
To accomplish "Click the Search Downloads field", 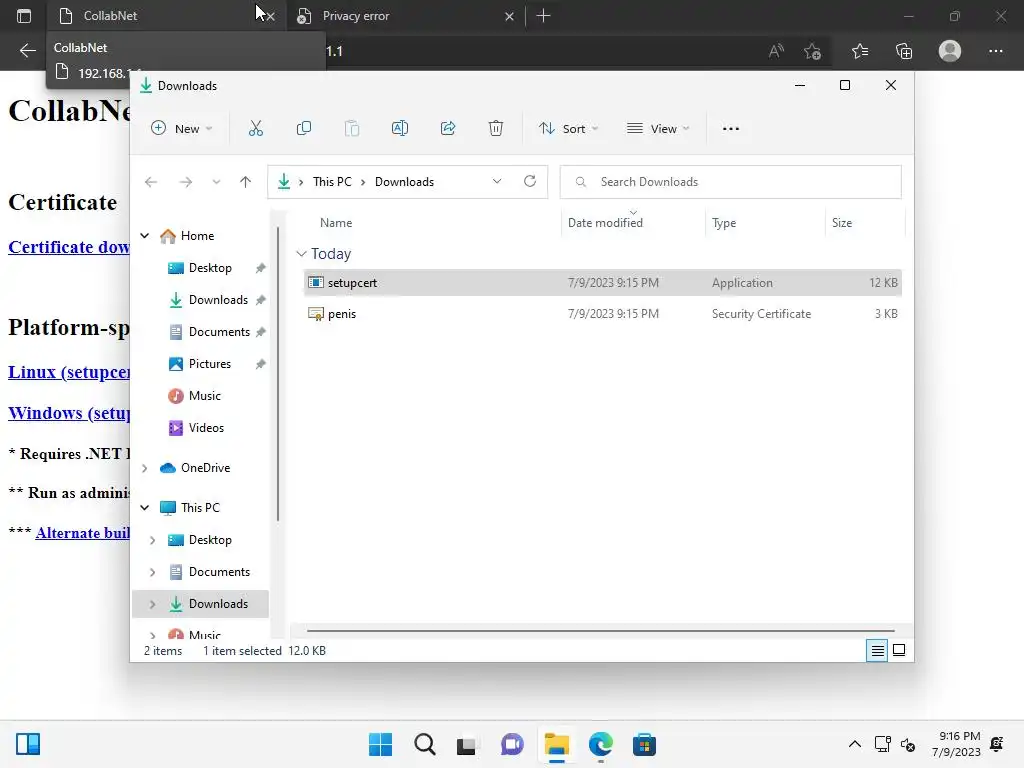I will [x=731, y=182].
